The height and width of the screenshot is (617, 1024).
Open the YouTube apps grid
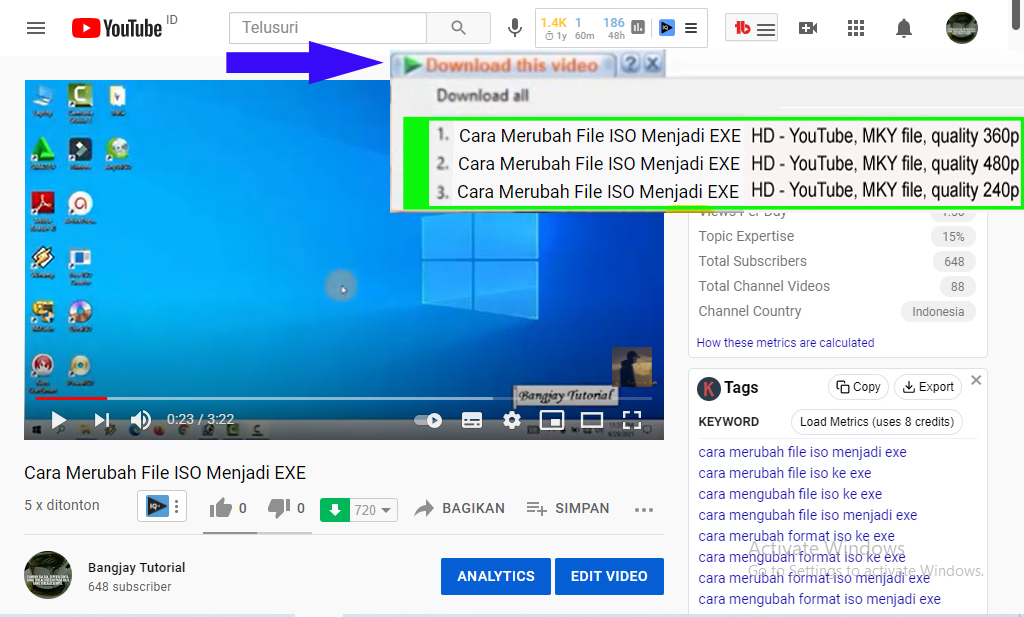click(856, 28)
